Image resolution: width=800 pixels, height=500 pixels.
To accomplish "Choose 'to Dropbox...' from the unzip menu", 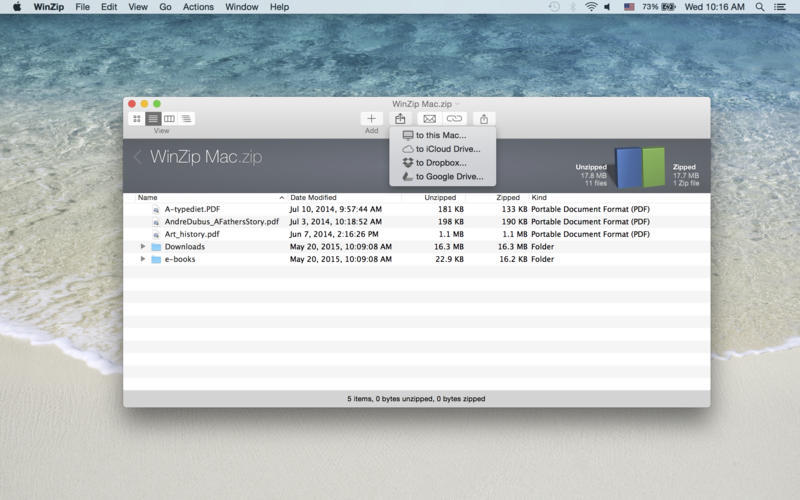I will pos(440,163).
